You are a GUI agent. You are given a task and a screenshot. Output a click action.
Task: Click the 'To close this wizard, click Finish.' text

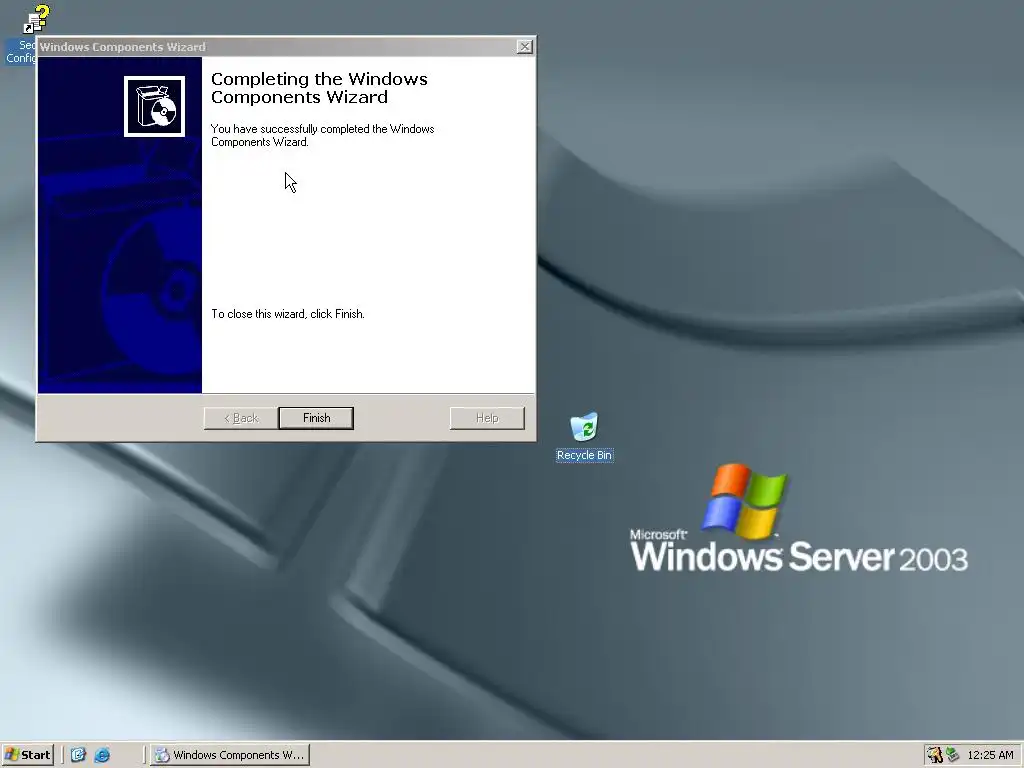(x=288, y=314)
